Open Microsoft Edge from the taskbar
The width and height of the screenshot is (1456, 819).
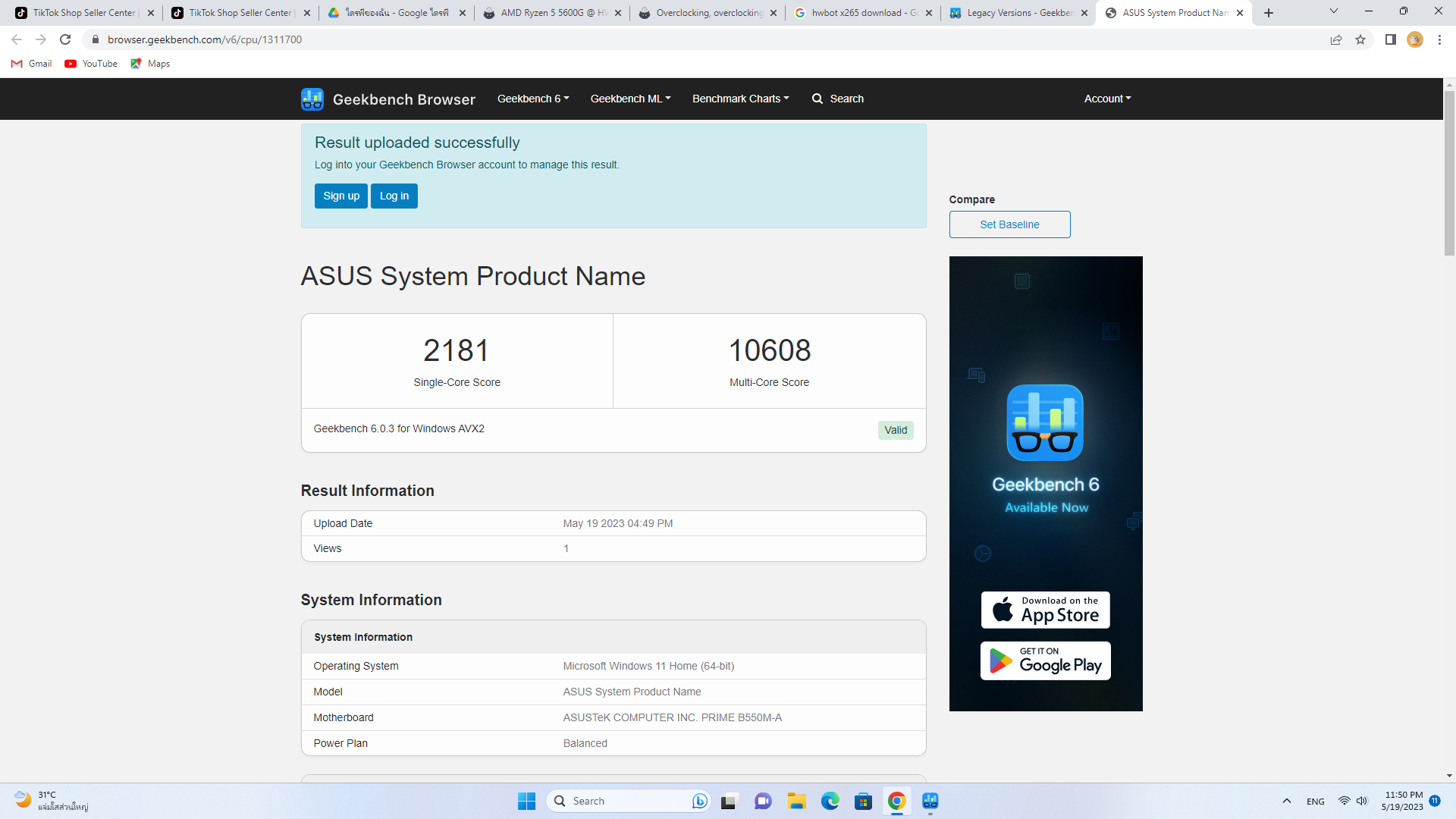point(830,801)
